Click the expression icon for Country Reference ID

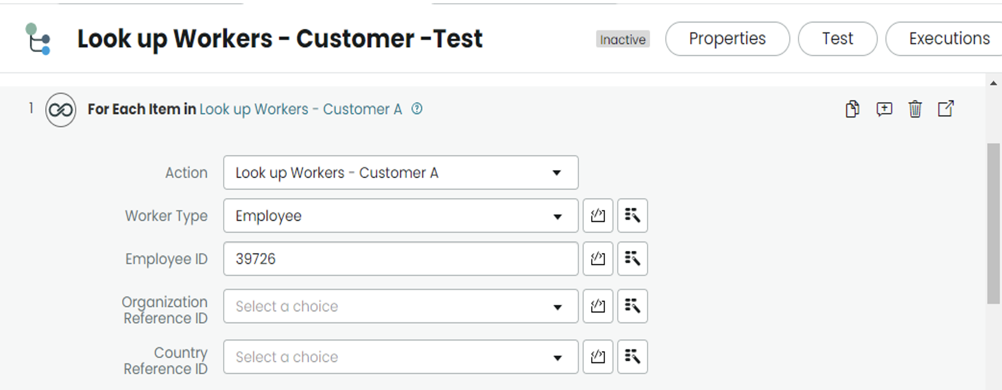click(x=598, y=357)
